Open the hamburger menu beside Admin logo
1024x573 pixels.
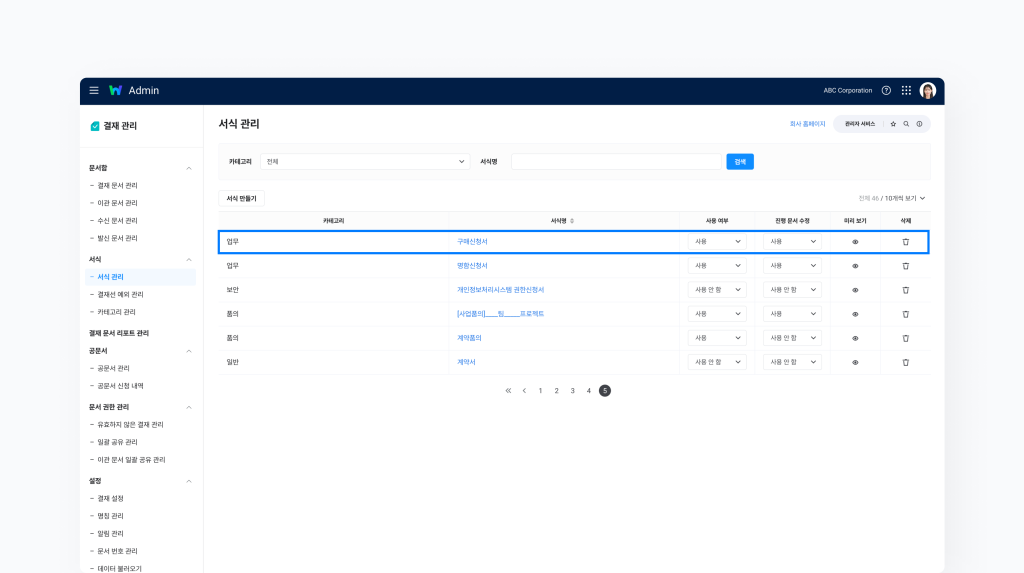point(94,90)
